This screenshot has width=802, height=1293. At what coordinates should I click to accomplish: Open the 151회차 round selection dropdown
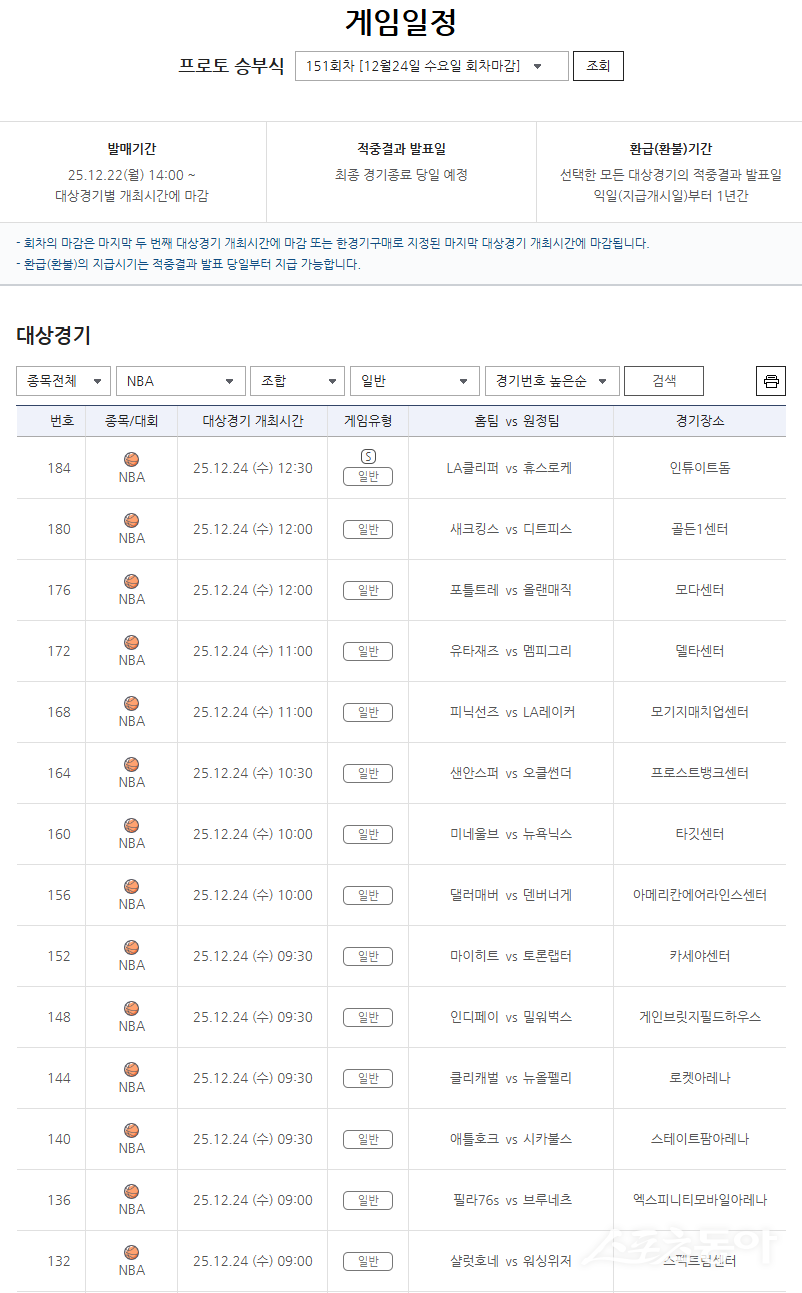tap(430, 65)
